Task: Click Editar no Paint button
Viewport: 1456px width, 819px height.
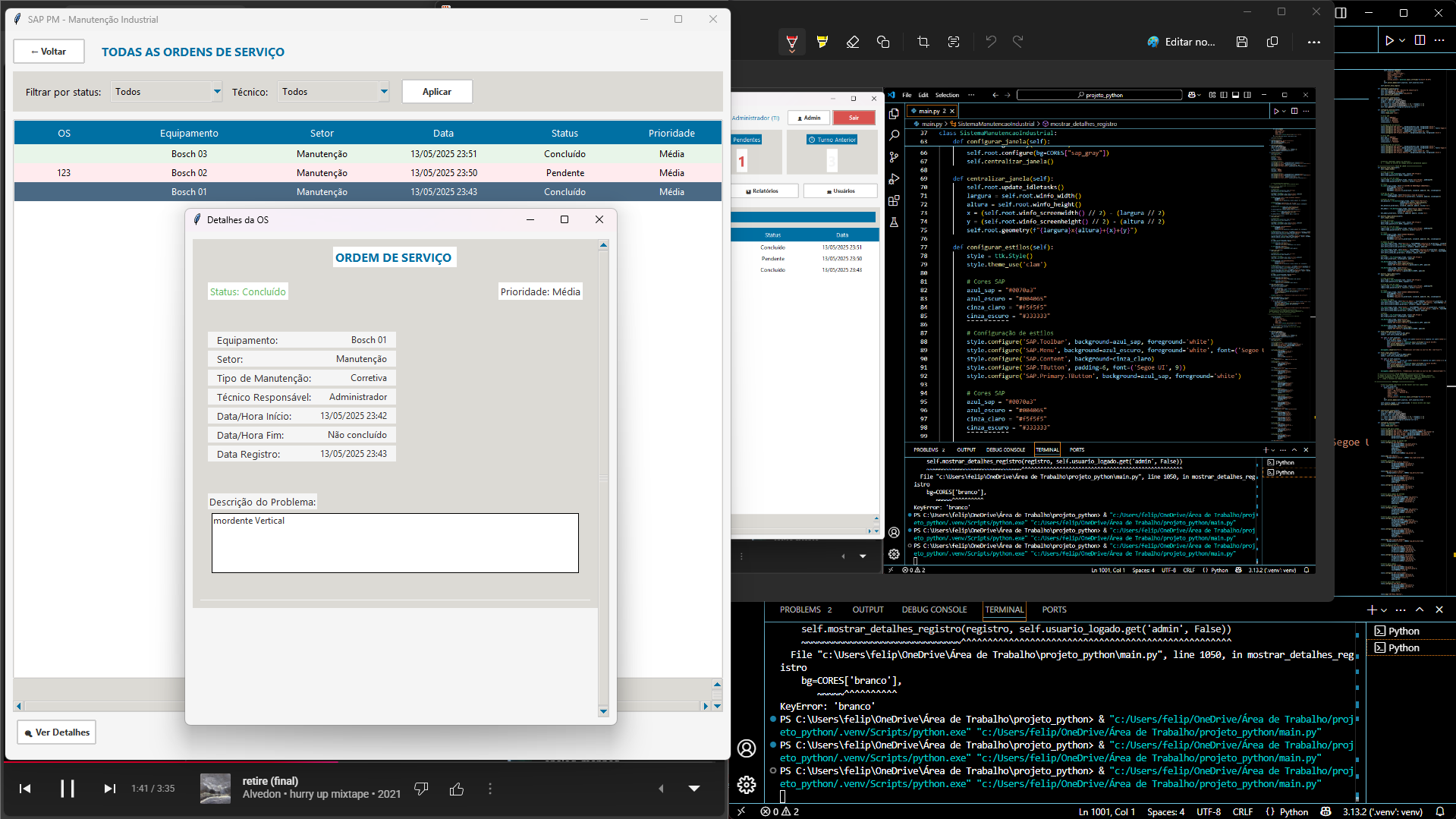Action: tap(1181, 42)
